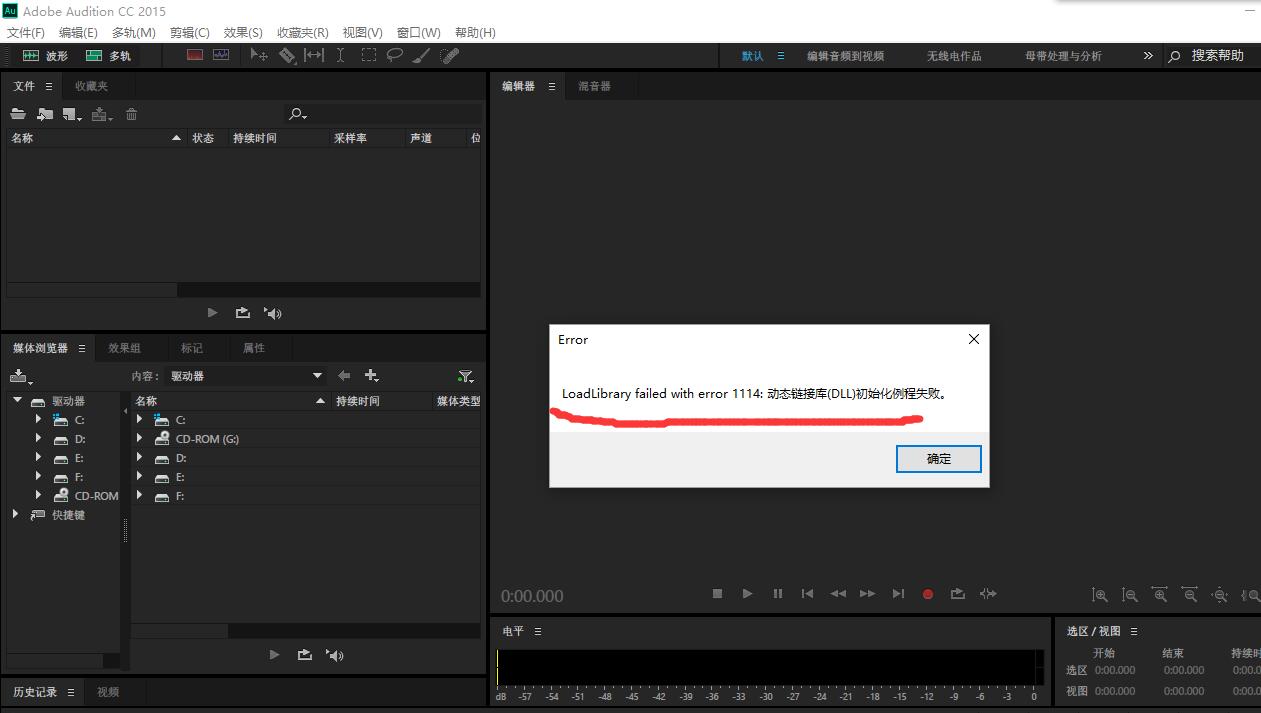Viewport: 1261px width, 713px height.
Task: Select the Slip tool
Action: point(314,55)
